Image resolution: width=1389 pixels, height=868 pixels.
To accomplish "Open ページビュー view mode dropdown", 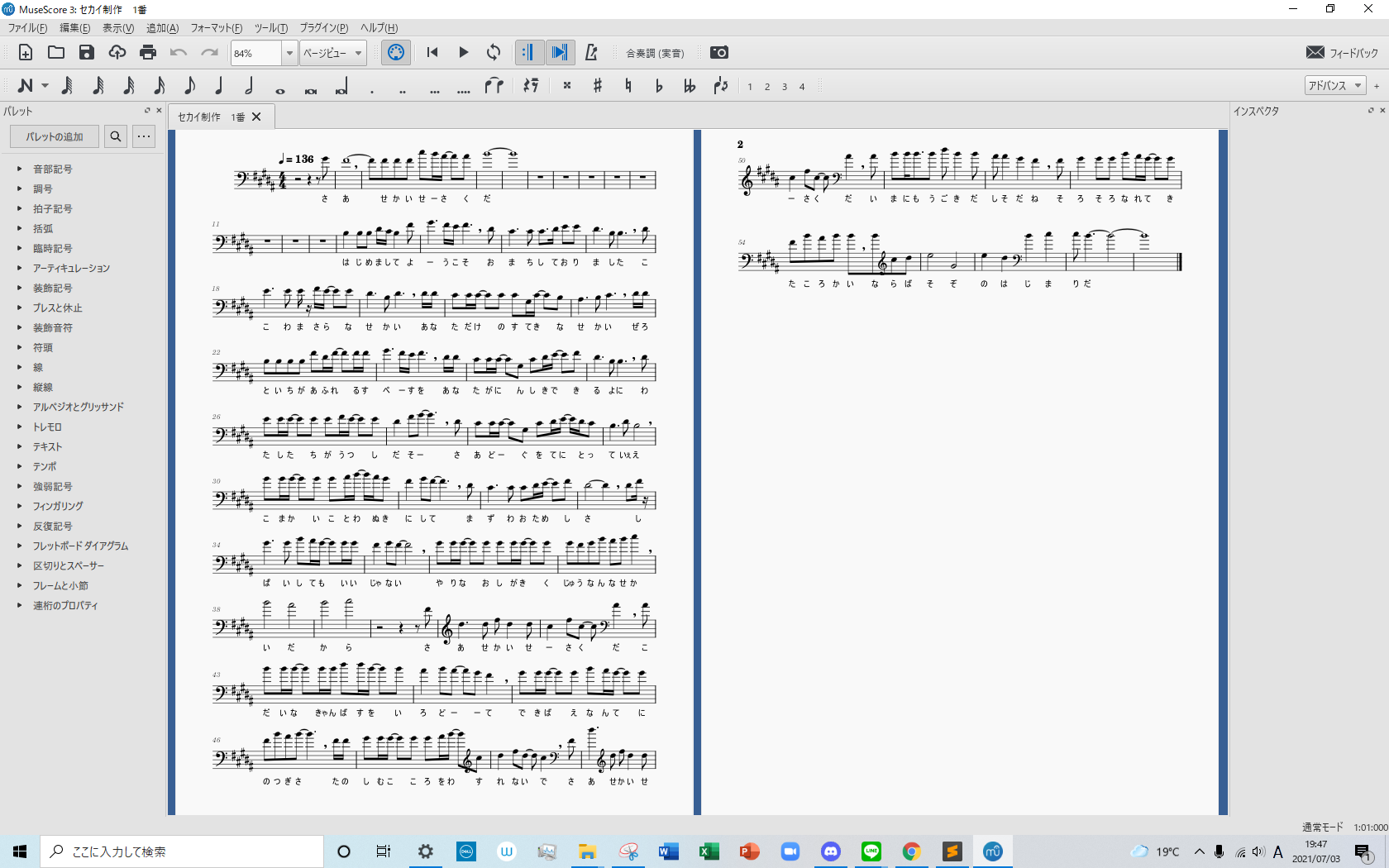I will [333, 53].
